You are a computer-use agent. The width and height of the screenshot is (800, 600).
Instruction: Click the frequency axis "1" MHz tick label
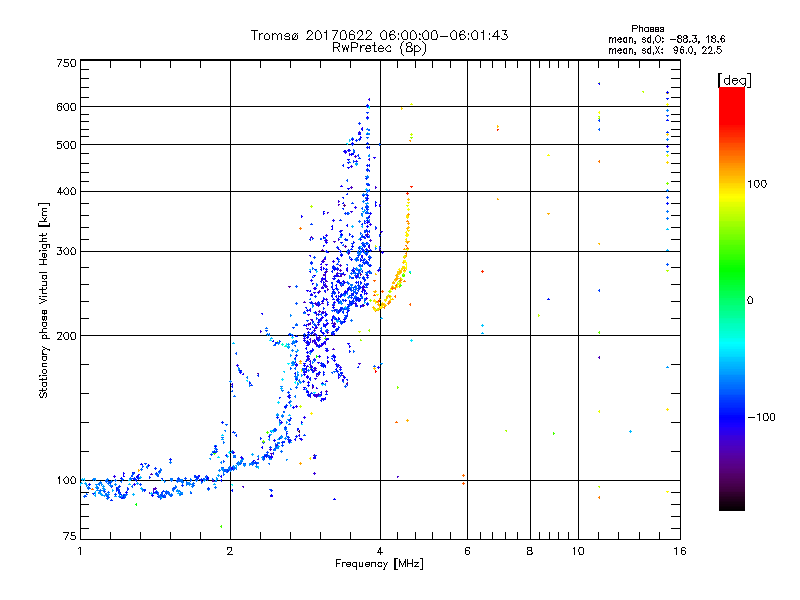click(80, 551)
